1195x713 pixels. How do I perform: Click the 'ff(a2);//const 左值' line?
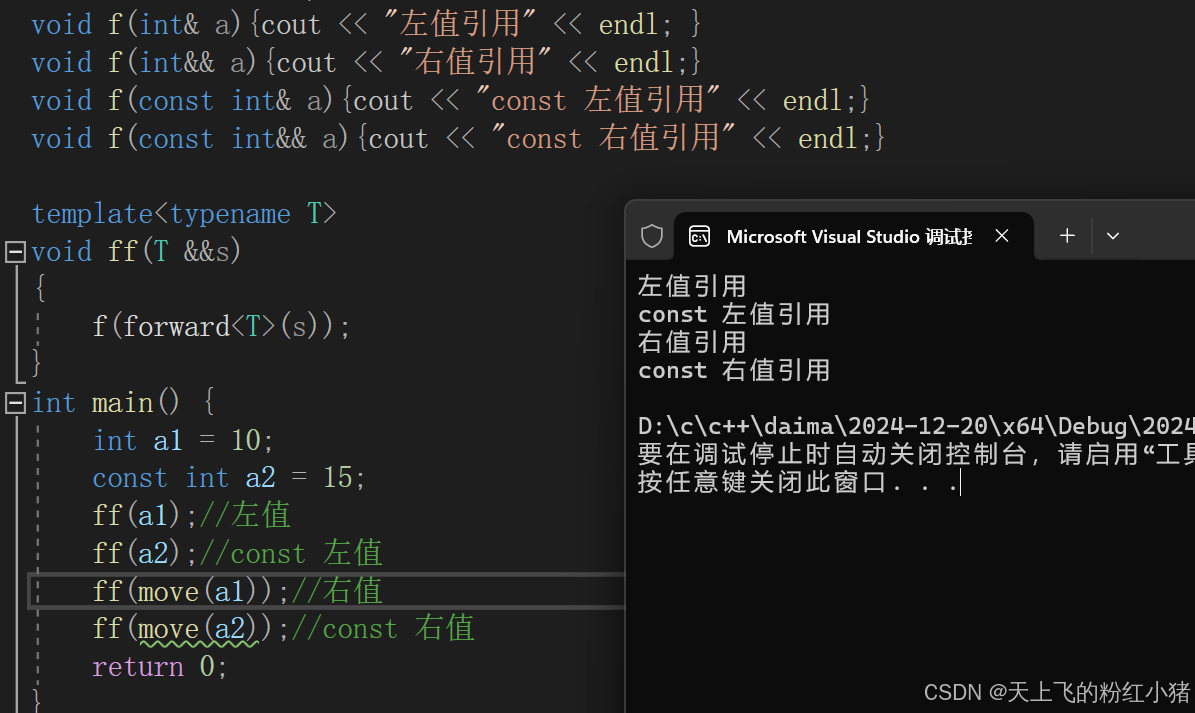[x=238, y=554]
